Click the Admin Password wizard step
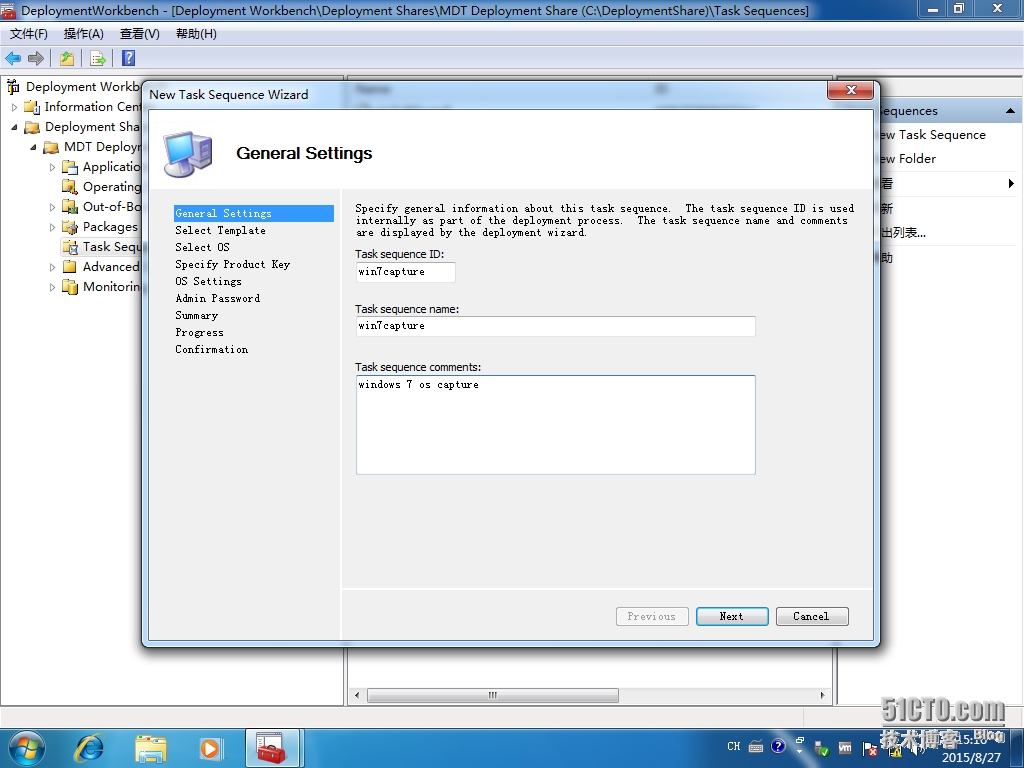 click(217, 298)
